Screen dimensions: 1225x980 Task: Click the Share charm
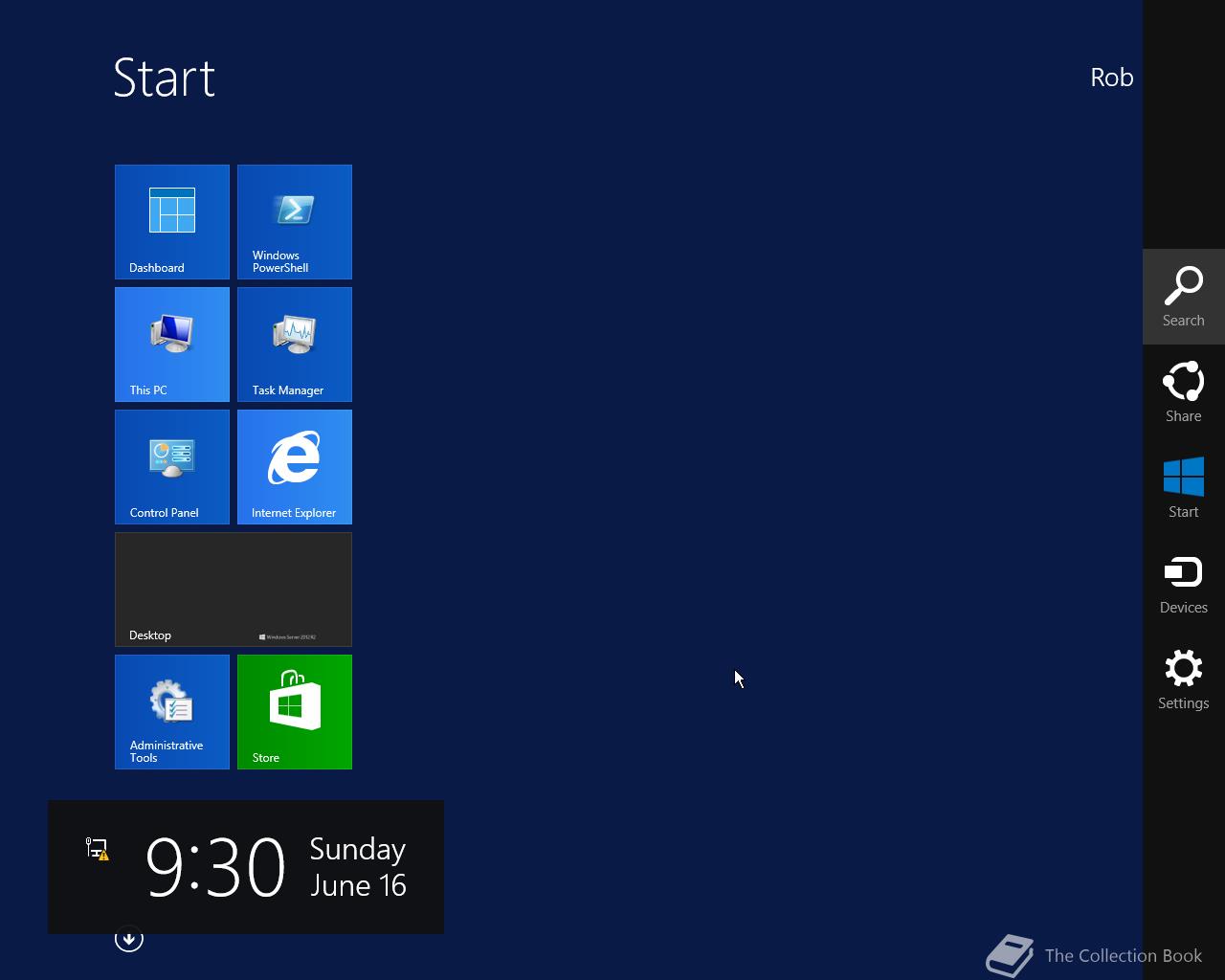(x=1184, y=392)
